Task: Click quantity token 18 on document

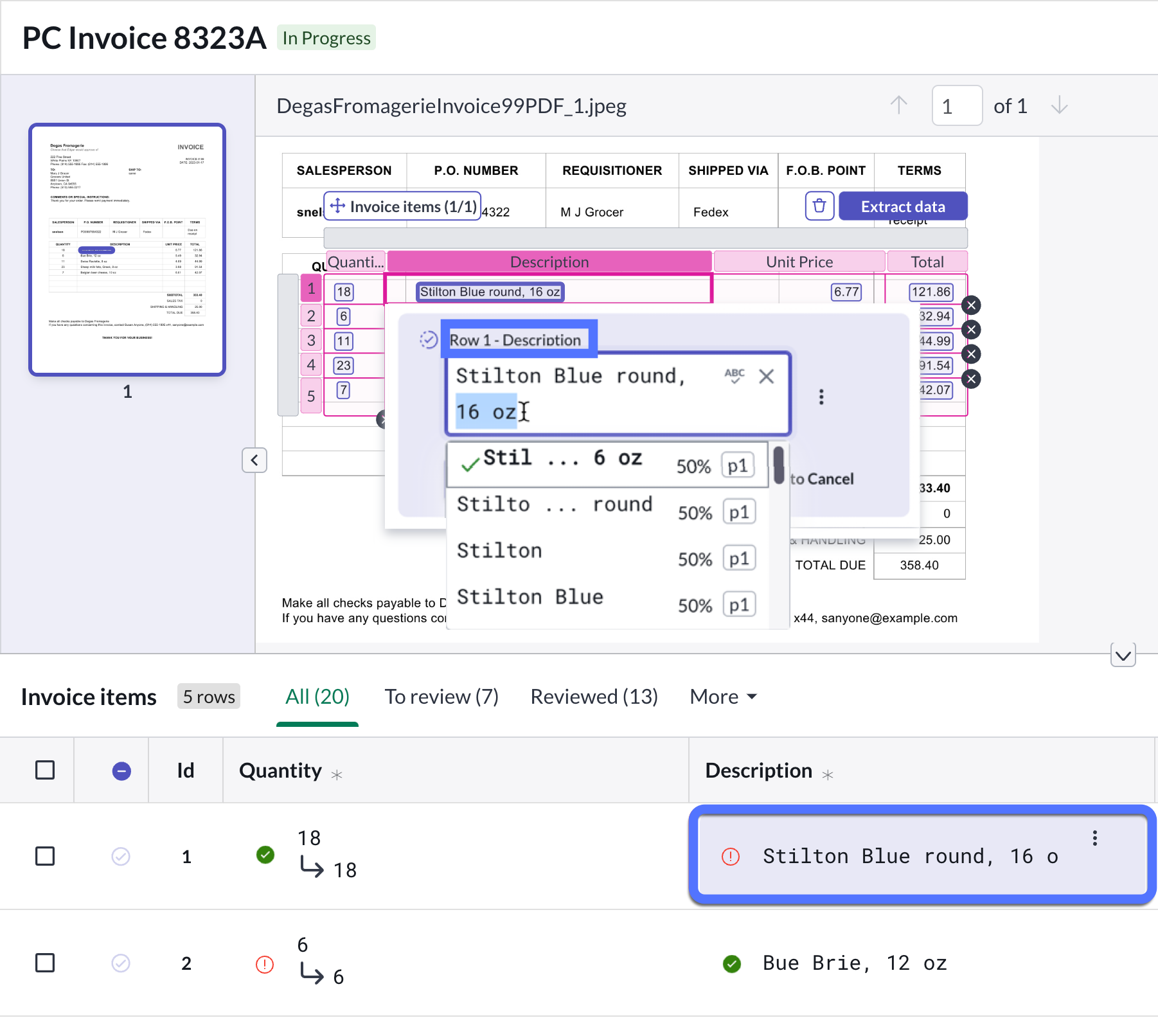Action: point(344,292)
